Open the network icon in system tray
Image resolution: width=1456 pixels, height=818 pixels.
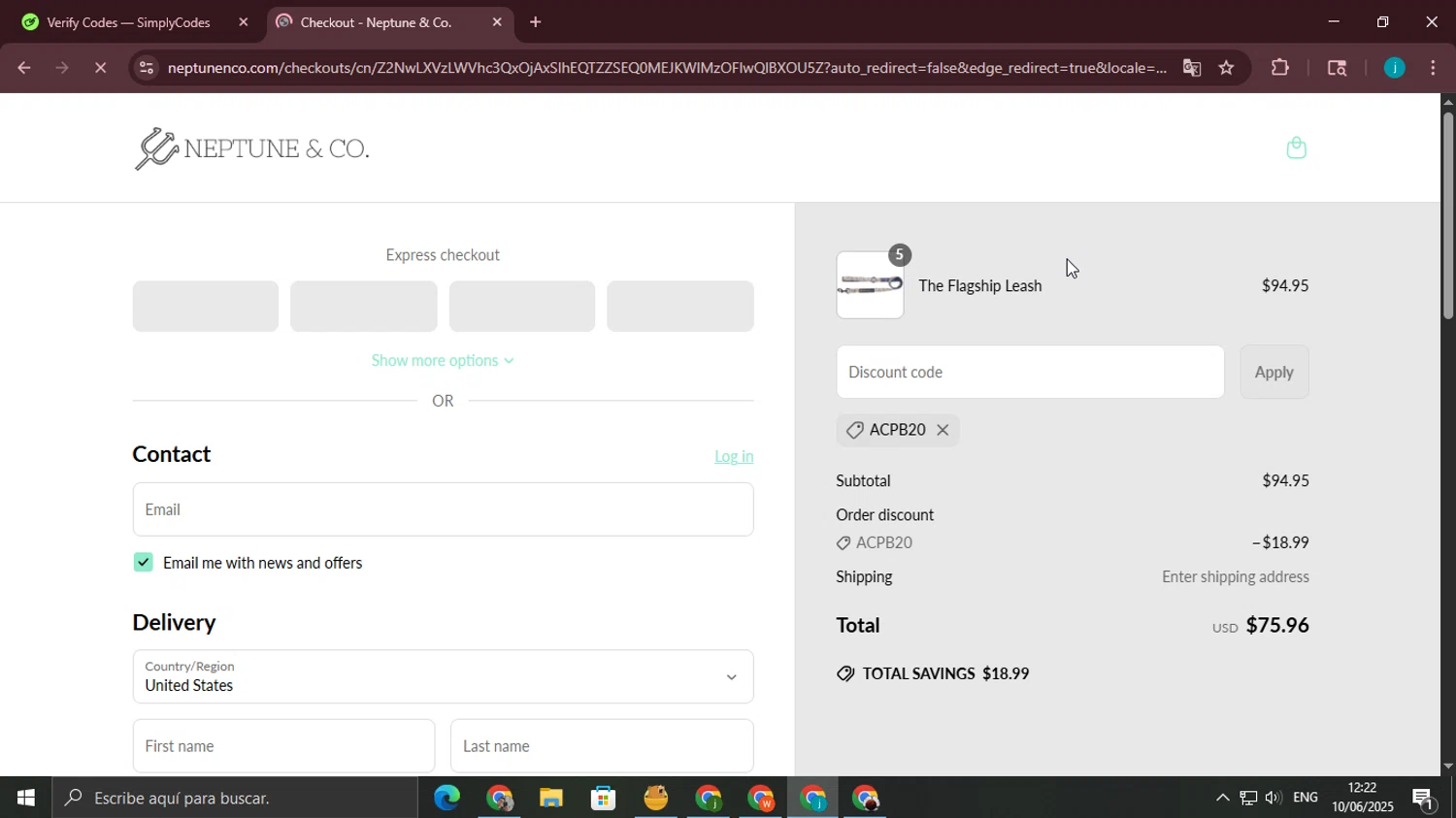click(1248, 799)
